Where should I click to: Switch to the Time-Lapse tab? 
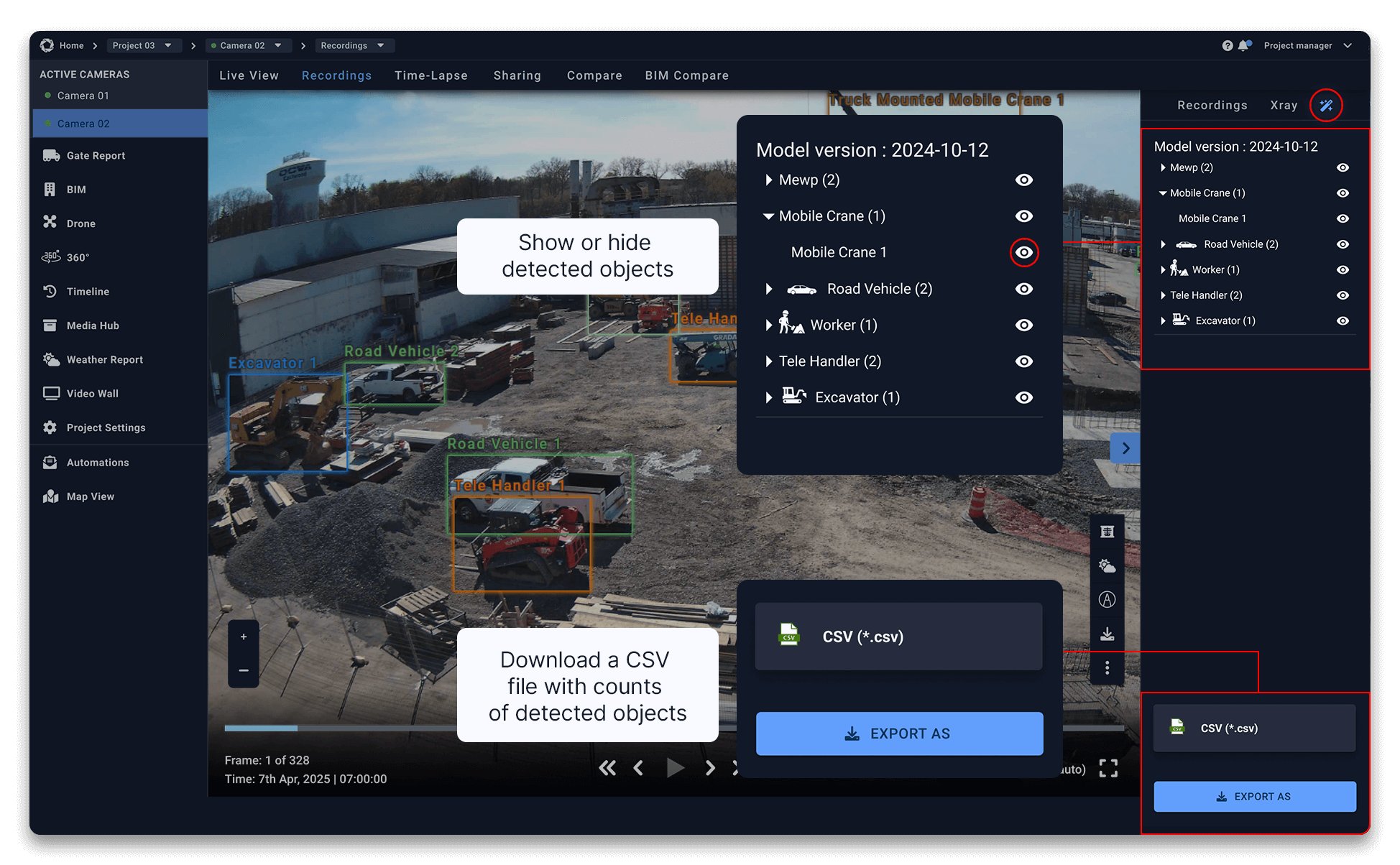click(x=430, y=75)
